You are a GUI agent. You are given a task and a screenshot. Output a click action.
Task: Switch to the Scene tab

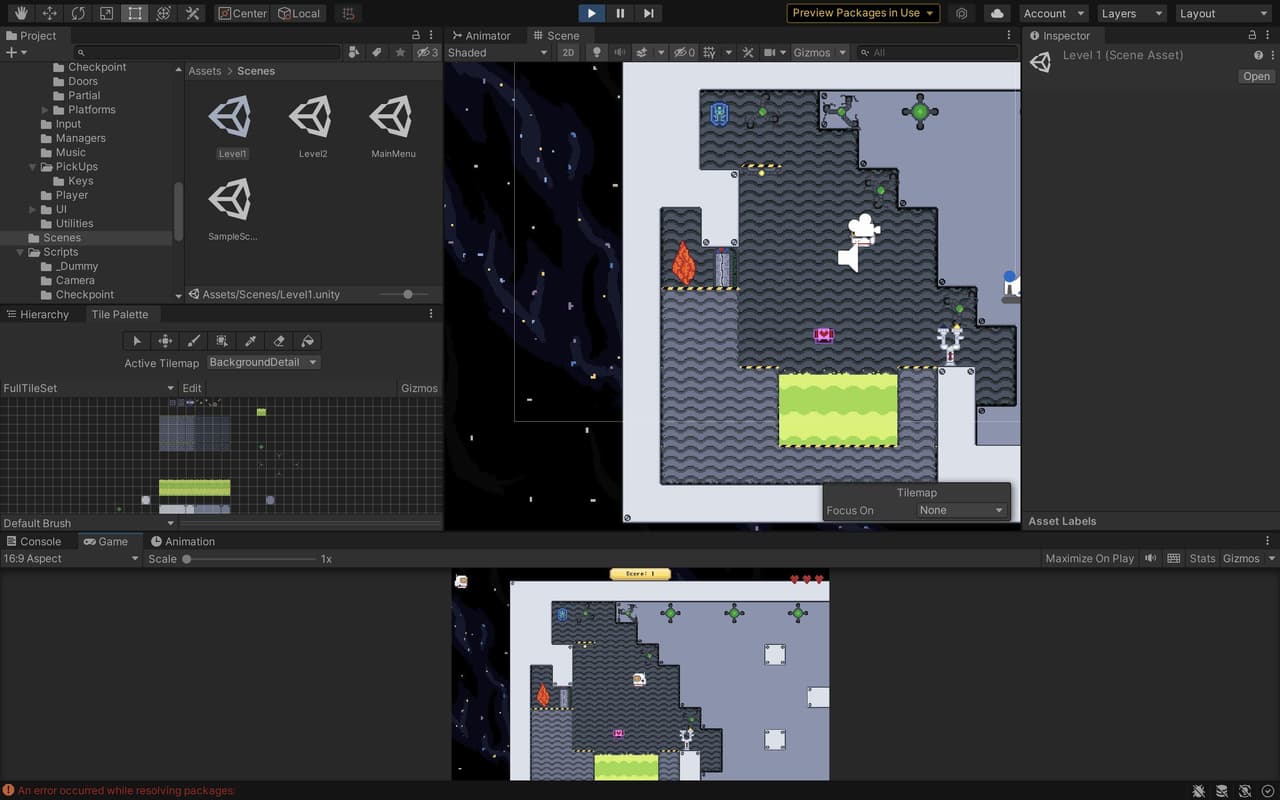pos(556,35)
